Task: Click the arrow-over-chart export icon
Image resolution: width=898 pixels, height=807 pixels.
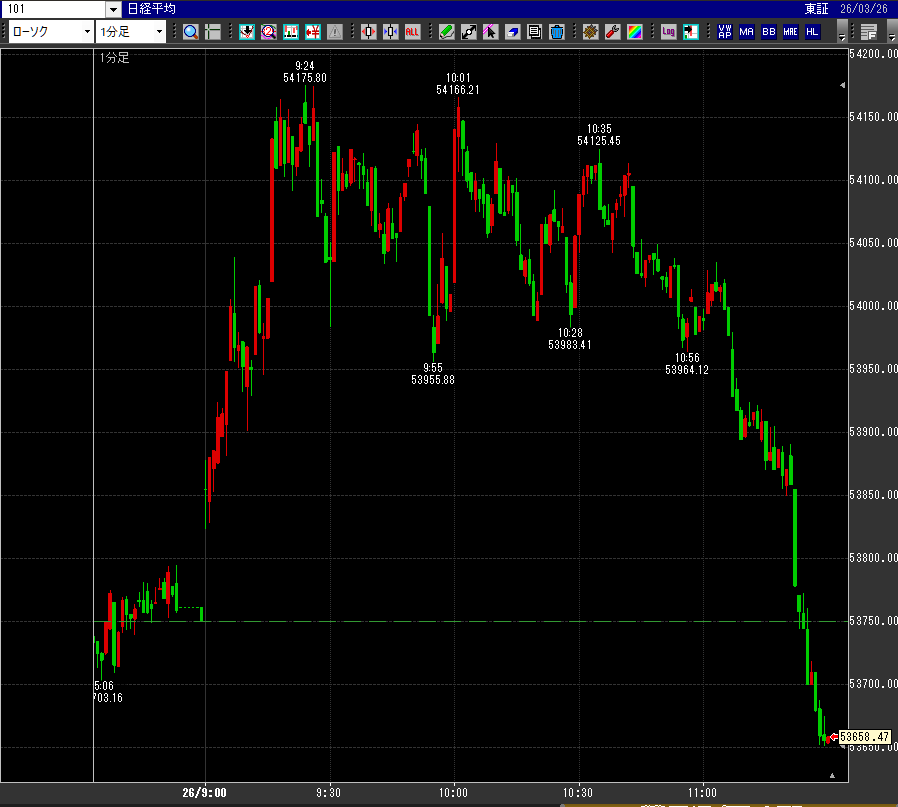Action: point(691,32)
